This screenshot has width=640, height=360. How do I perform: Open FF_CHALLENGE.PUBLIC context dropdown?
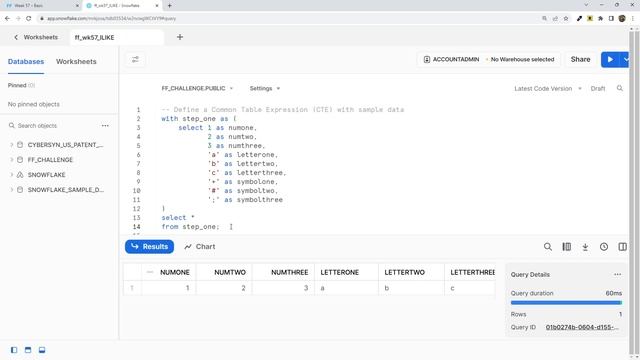tap(197, 88)
